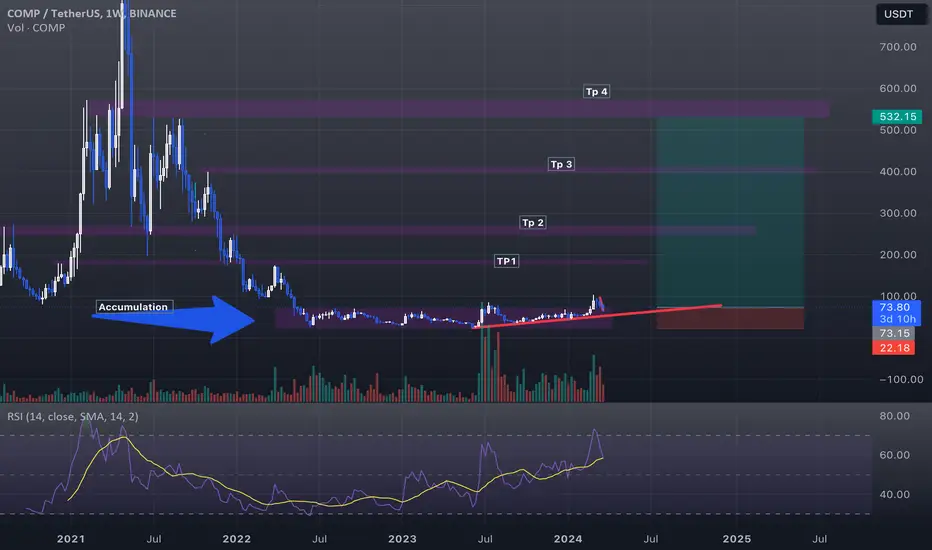The width and height of the screenshot is (932, 550).
Task: Select the red stop-loss zone of position
Action: click(x=730, y=319)
